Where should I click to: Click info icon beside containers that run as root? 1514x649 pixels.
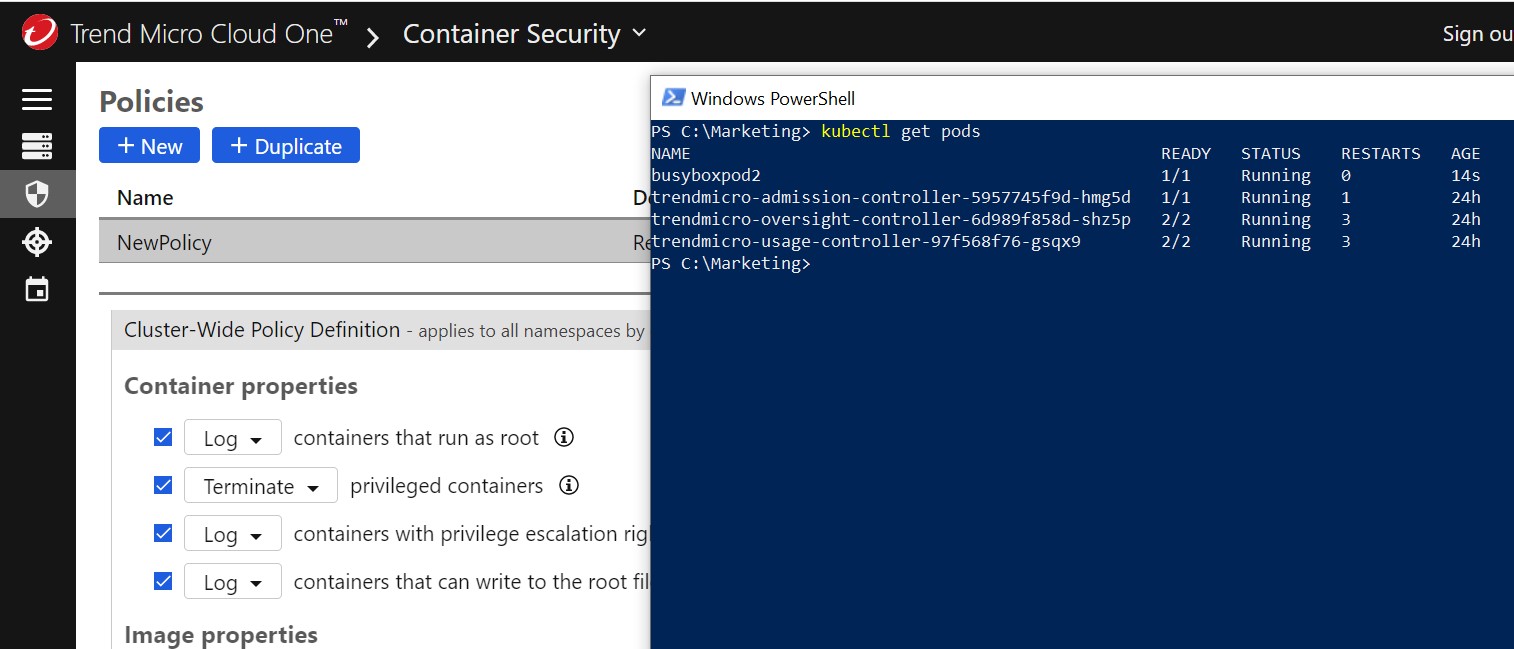[564, 437]
